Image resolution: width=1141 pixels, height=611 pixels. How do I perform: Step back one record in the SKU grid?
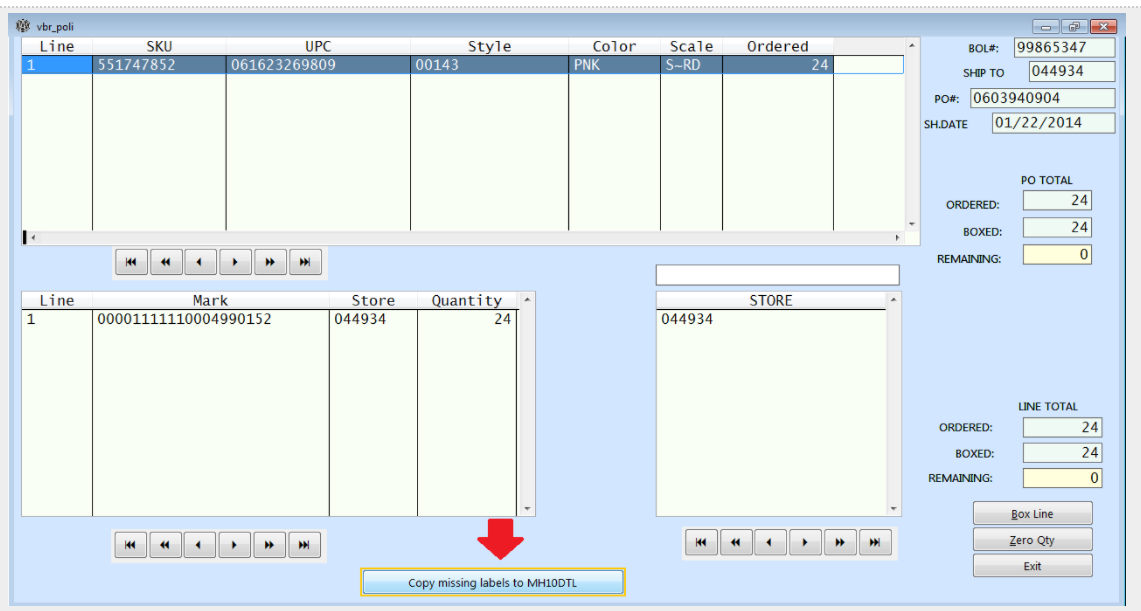[200, 261]
